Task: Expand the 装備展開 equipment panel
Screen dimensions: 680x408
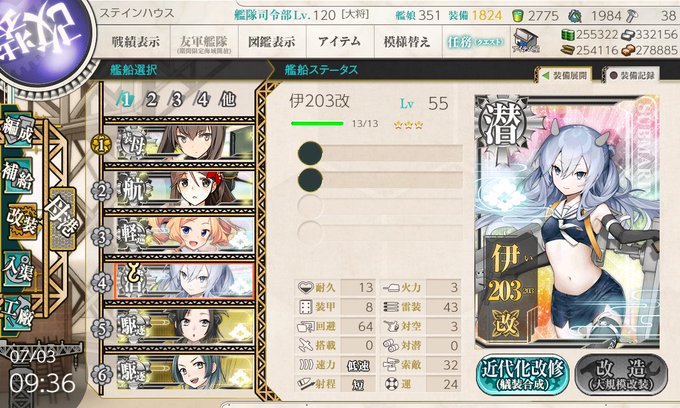Action: coord(565,75)
